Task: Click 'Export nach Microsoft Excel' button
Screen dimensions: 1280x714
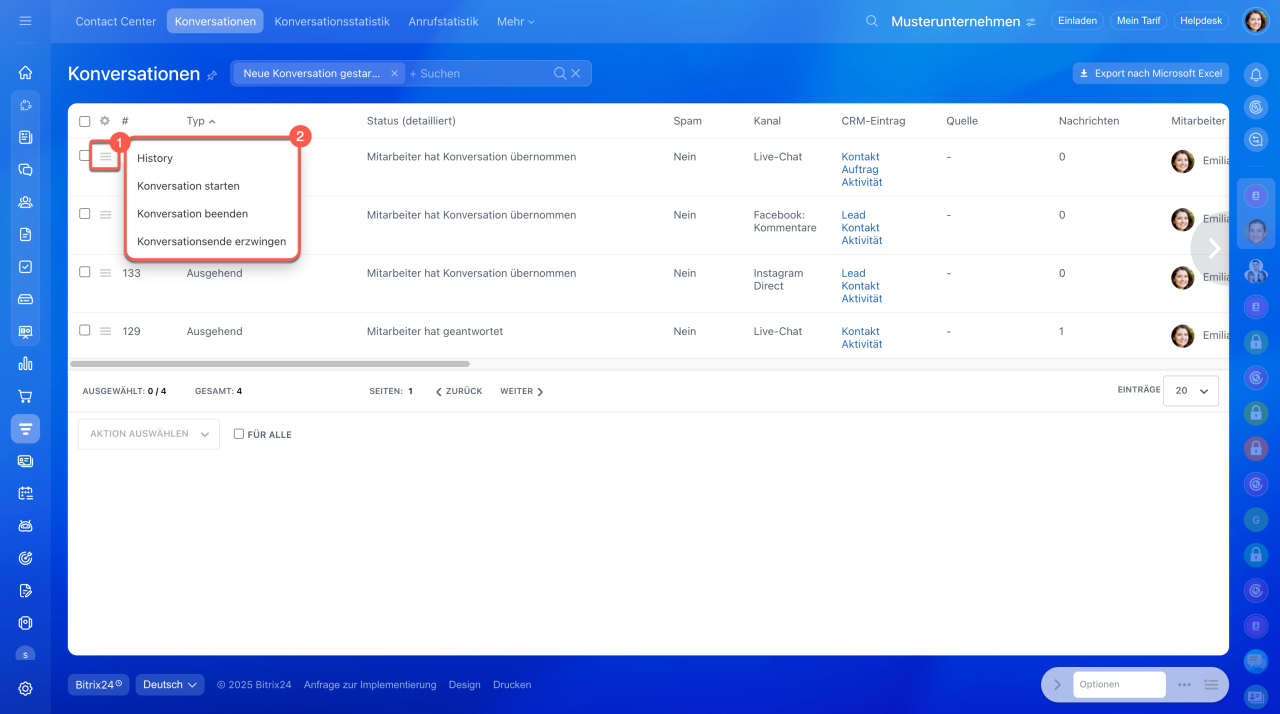Action: 1151,73
